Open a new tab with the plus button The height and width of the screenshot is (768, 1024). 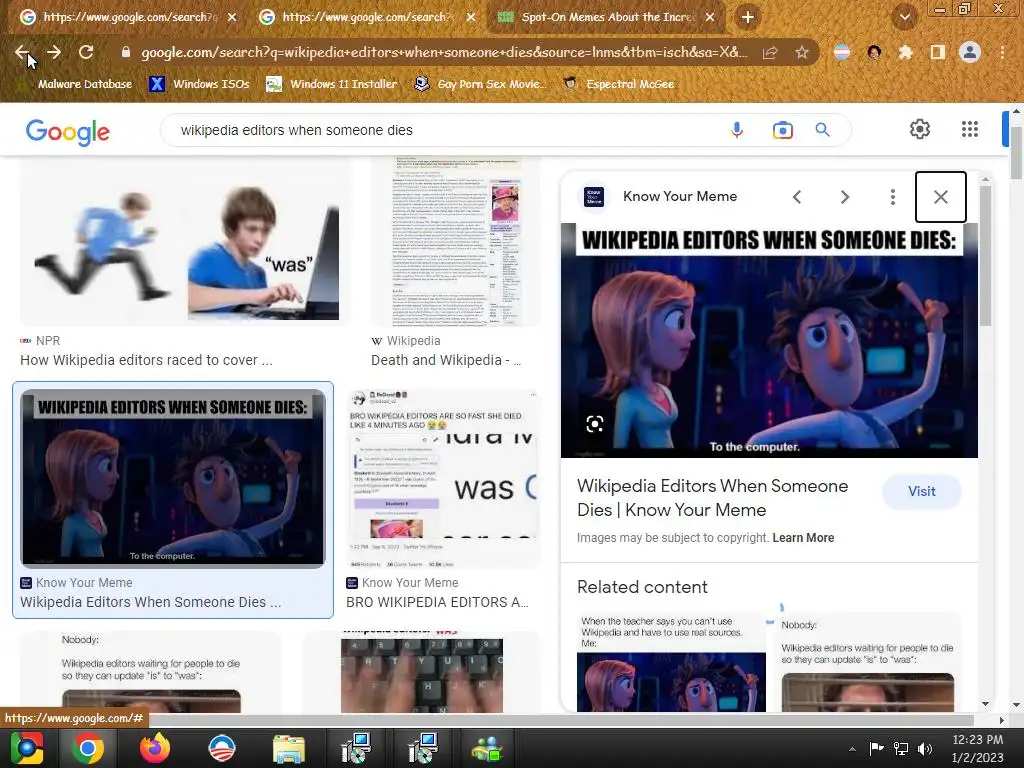click(x=748, y=17)
